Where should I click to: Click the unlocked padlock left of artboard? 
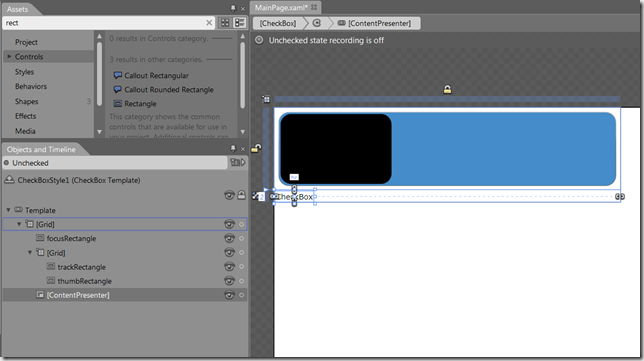pos(256,148)
